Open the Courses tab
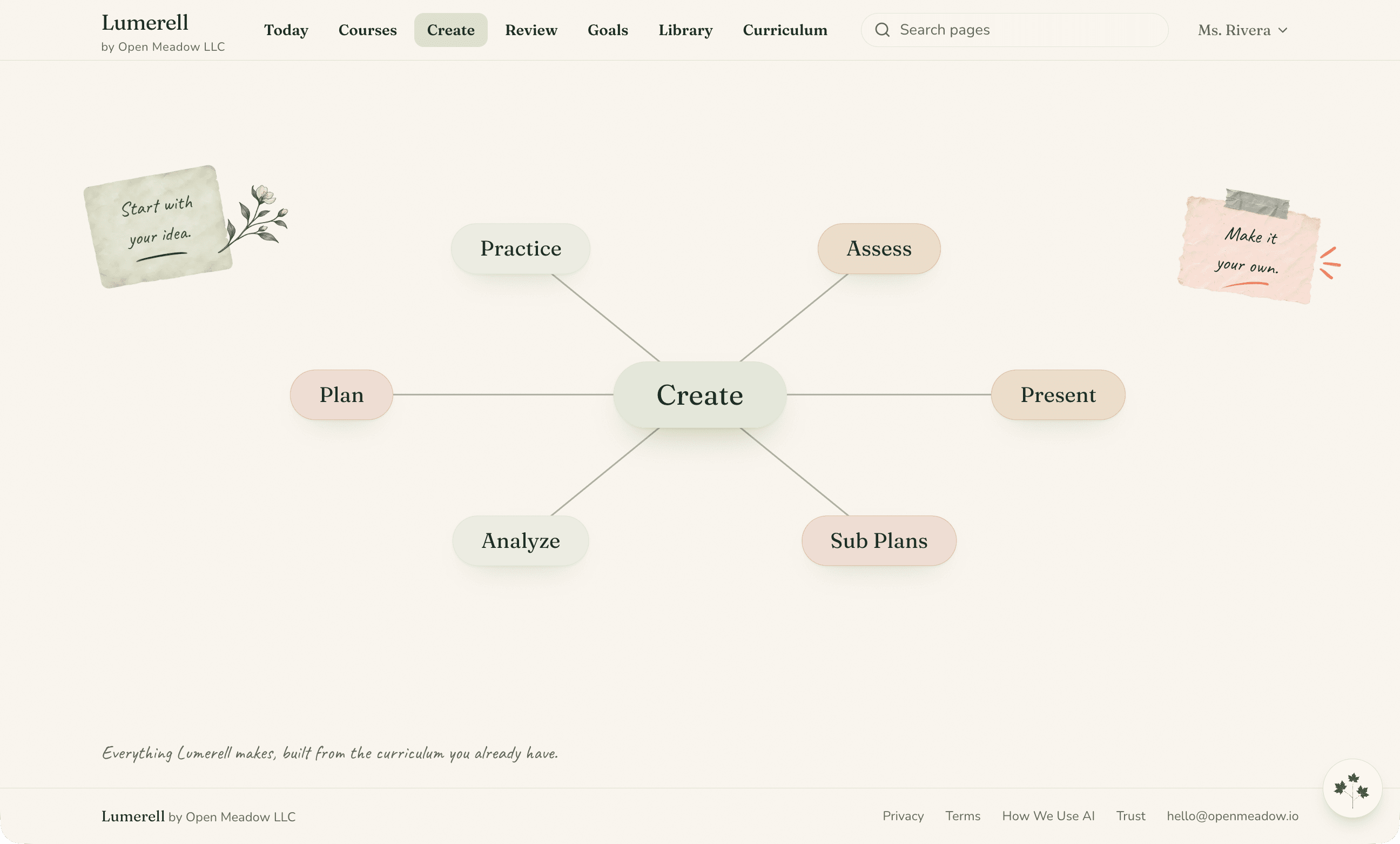1400x844 pixels. click(368, 30)
